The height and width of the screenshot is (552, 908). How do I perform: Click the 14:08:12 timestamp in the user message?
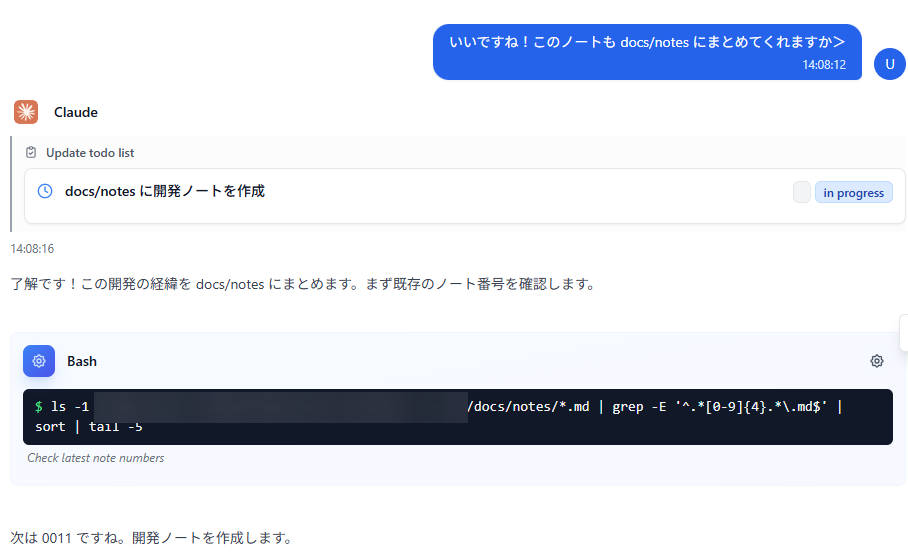click(823, 65)
